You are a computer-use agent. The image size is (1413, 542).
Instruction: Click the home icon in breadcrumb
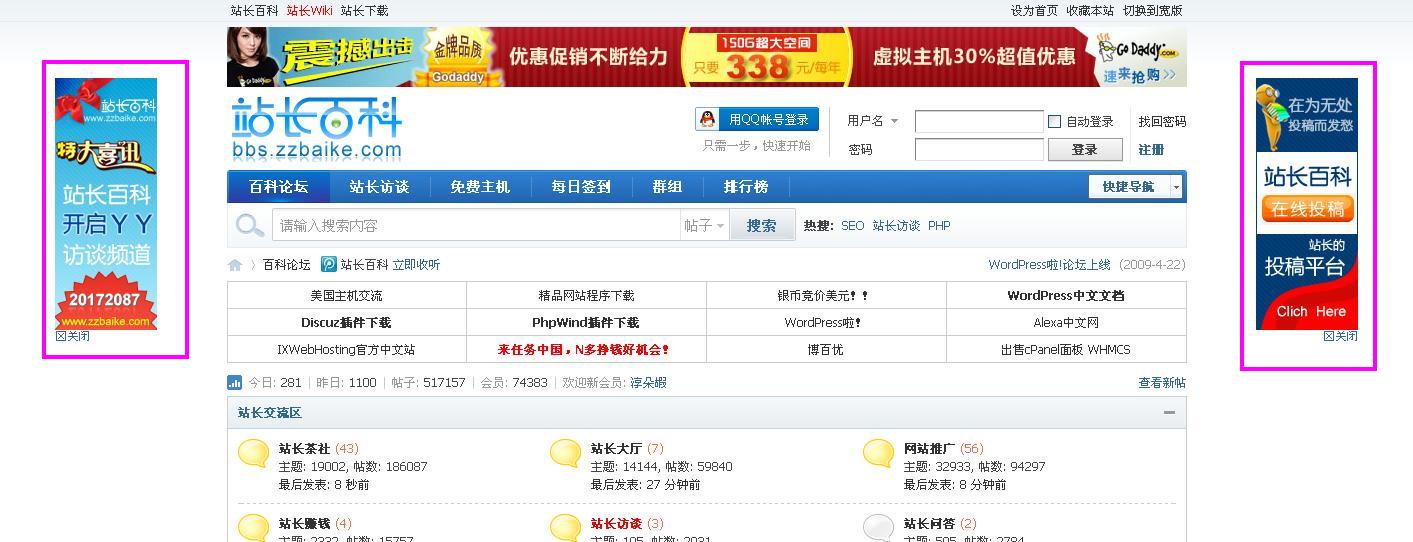click(x=235, y=265)
